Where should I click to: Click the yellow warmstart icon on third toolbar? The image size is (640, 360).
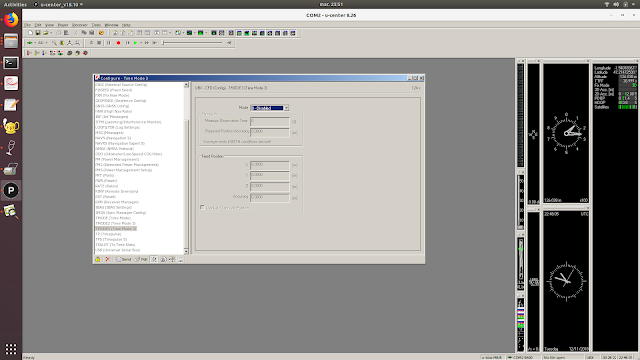click(36, 53)
